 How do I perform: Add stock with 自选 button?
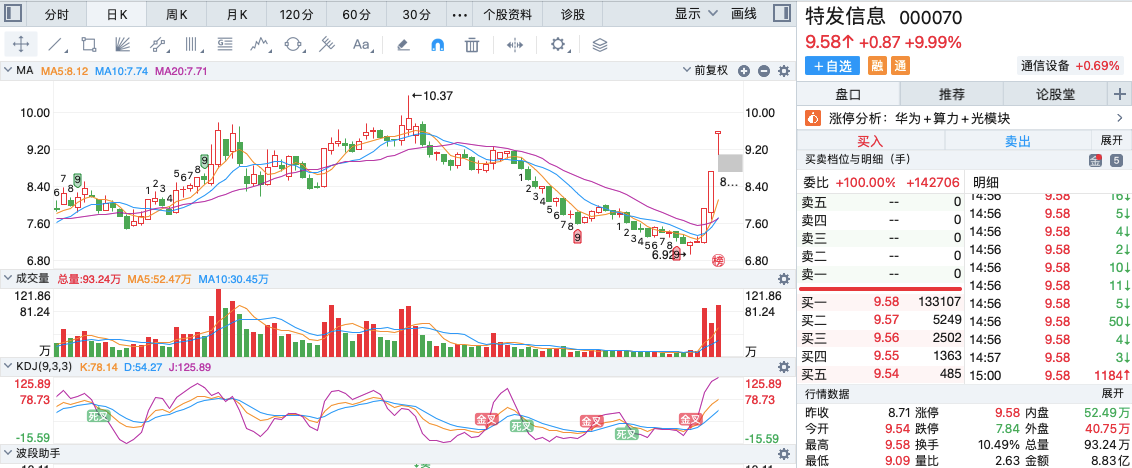(832, 66)
